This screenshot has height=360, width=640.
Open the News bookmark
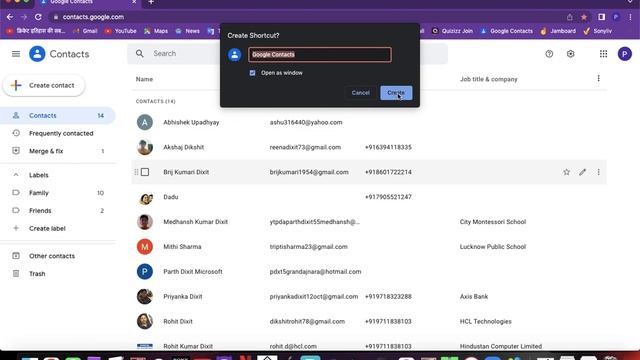pyautogui.click(x=188, y=31)
